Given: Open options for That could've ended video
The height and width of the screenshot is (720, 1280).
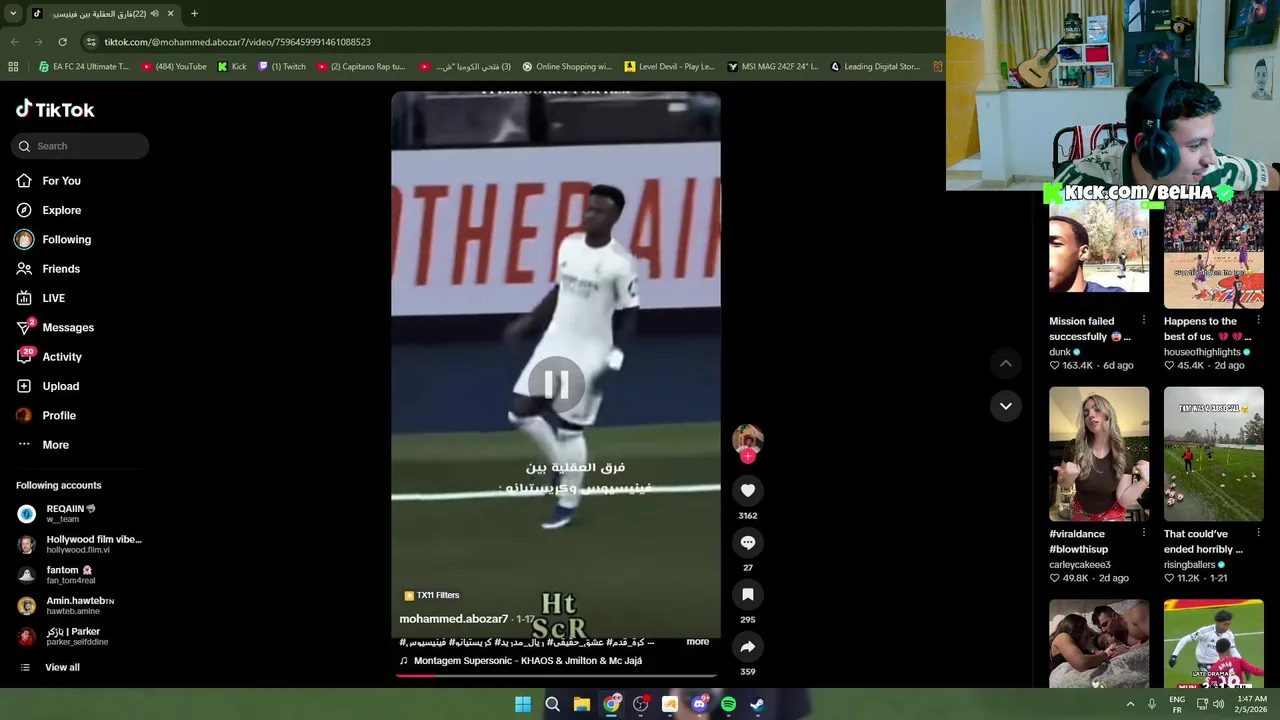Looking at the screenshot, I should 1258,534.
